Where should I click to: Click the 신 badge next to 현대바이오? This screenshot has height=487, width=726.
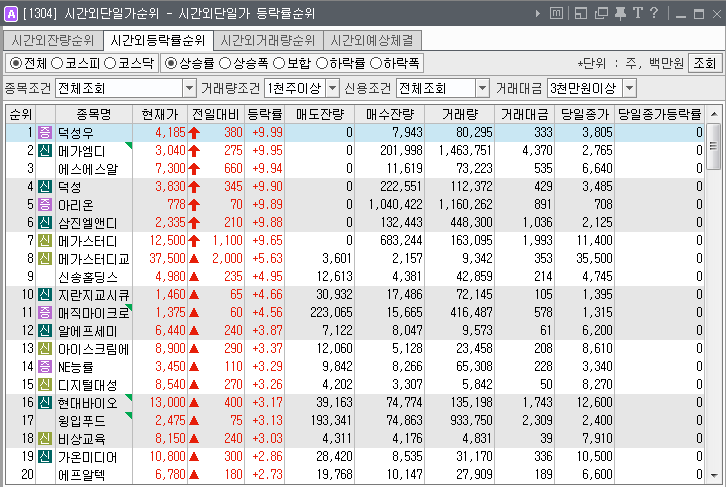point(45,402)
